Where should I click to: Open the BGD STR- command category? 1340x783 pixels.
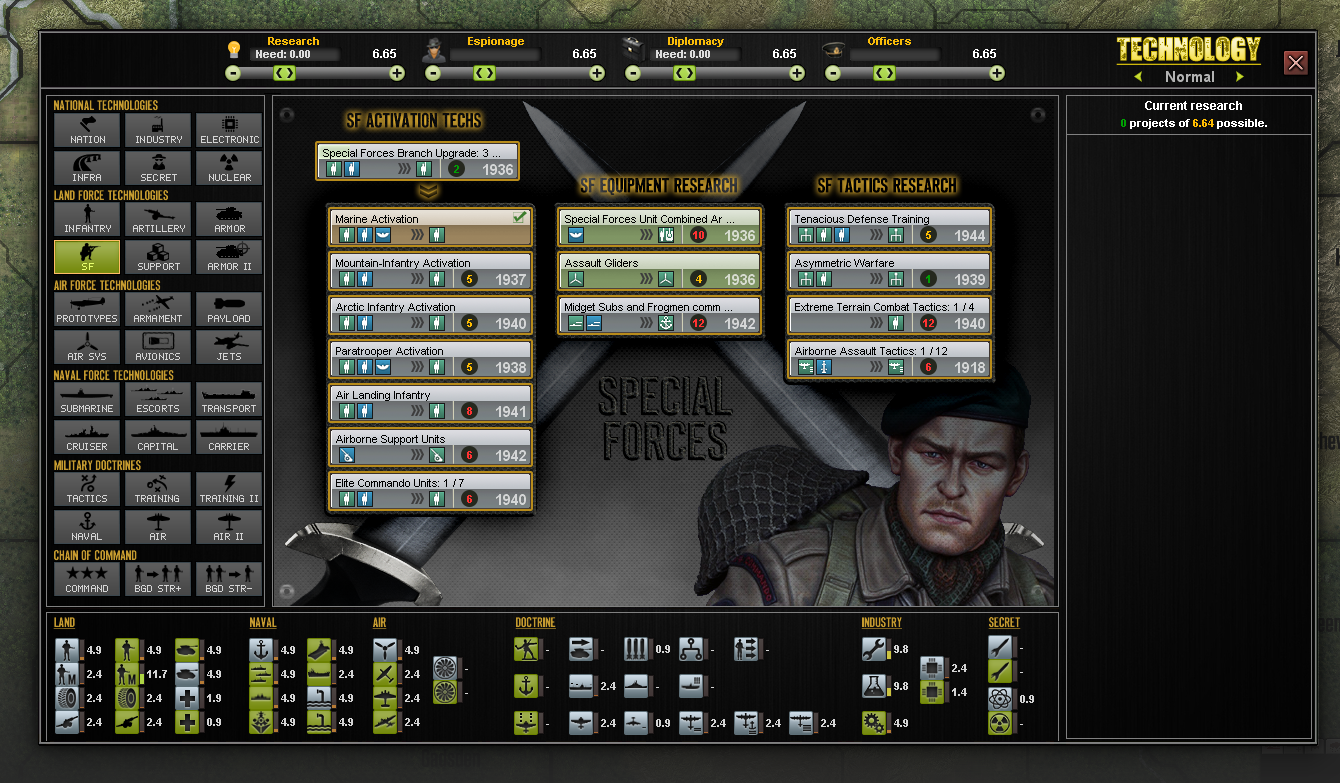[x=229, y=579]
